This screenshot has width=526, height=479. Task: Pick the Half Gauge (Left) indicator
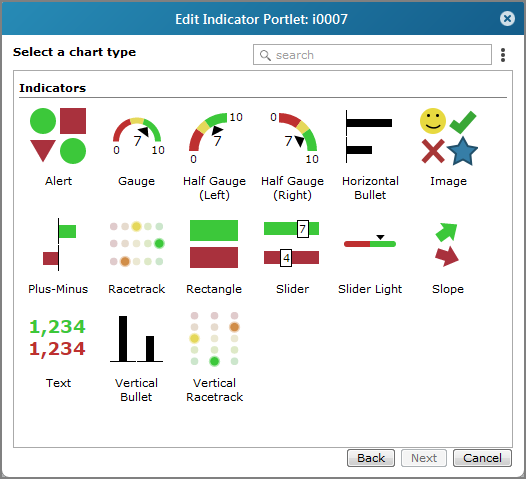(x=215, y=138)
